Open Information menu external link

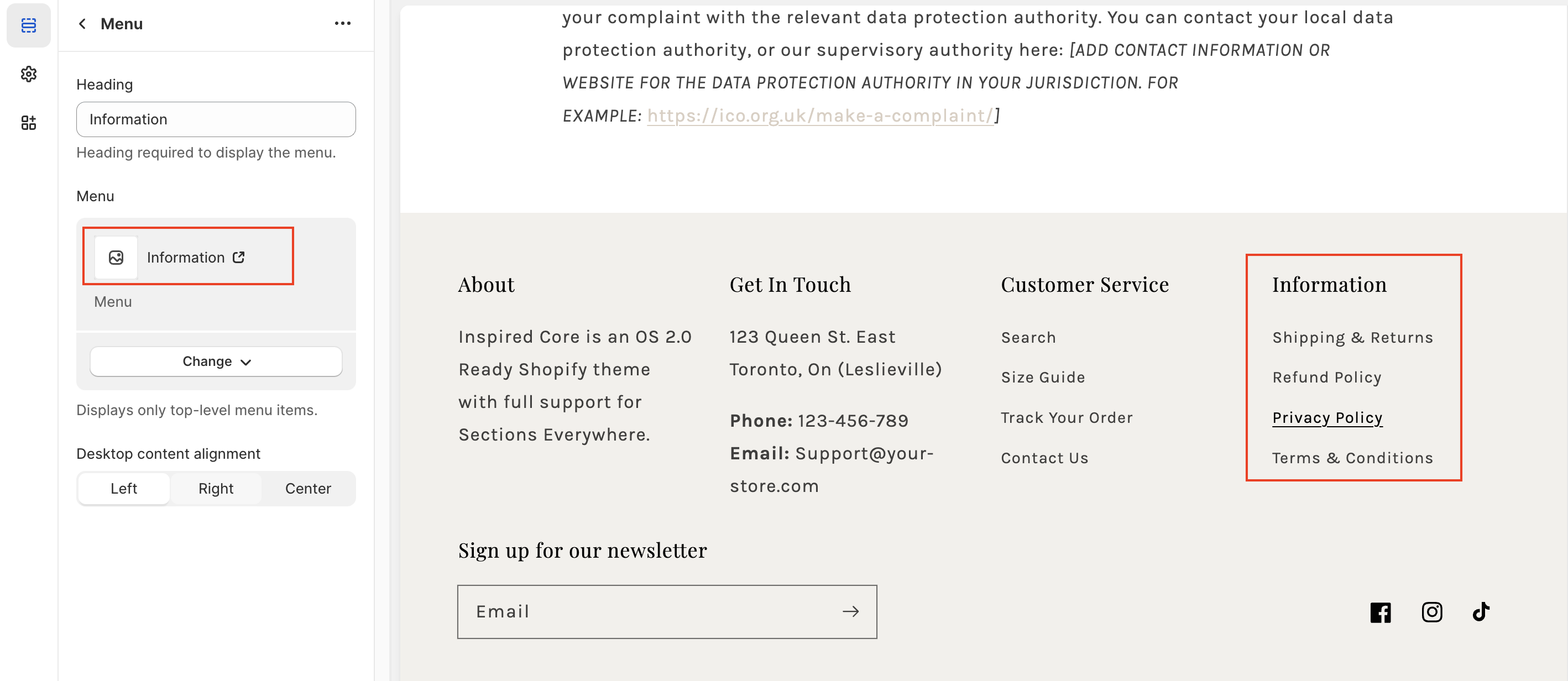point(239,258)
